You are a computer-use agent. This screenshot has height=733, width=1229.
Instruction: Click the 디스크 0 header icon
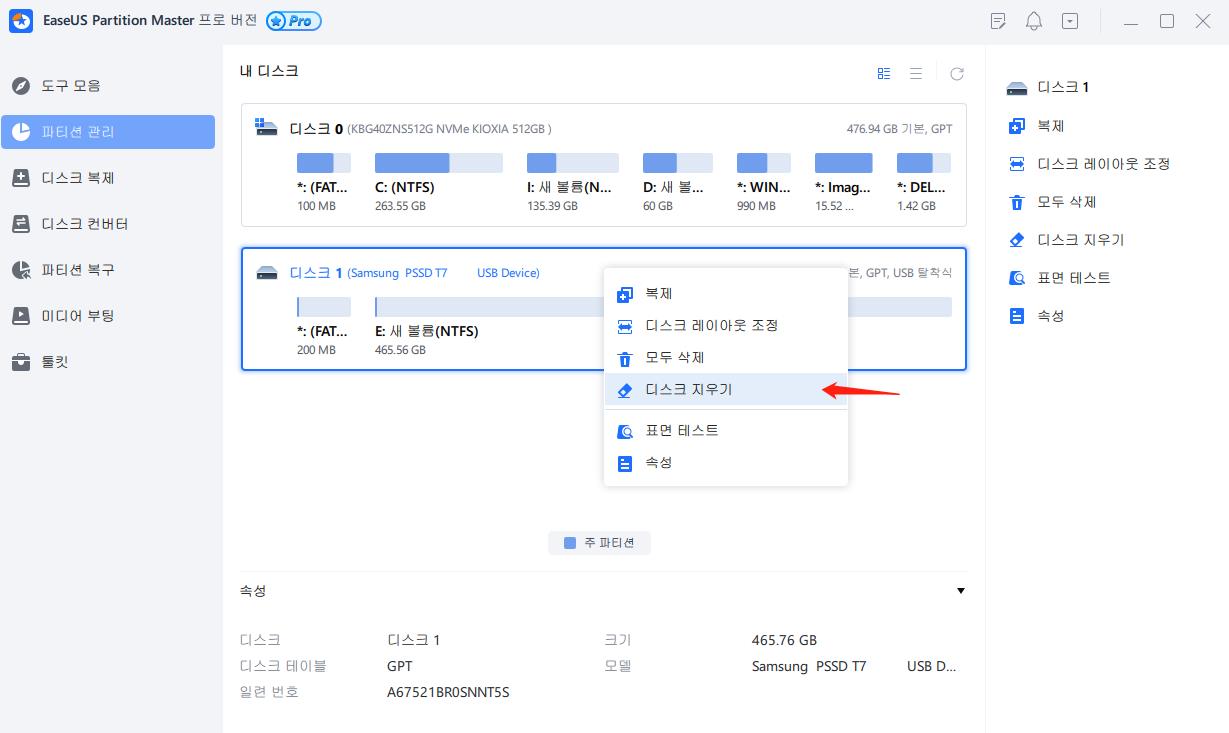pos(266,128)
